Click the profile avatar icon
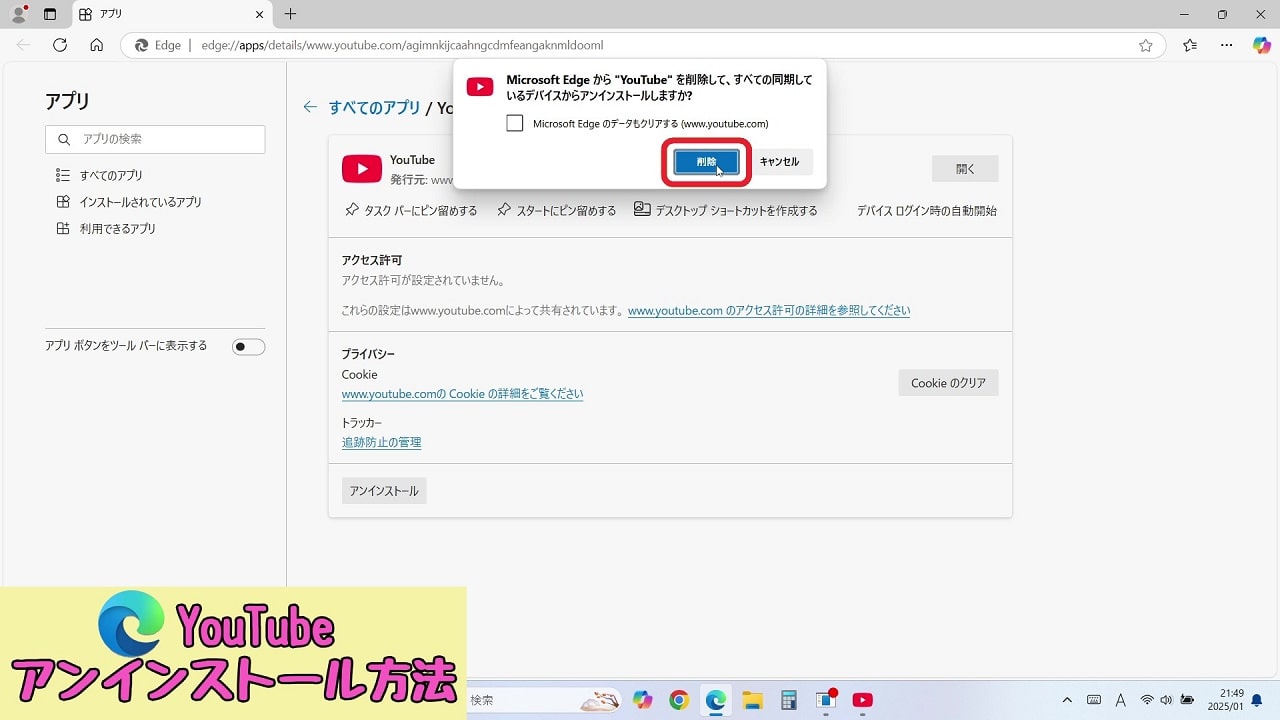Image resolution: width=1280 pixels, height=720 pixels. [19, 14]
